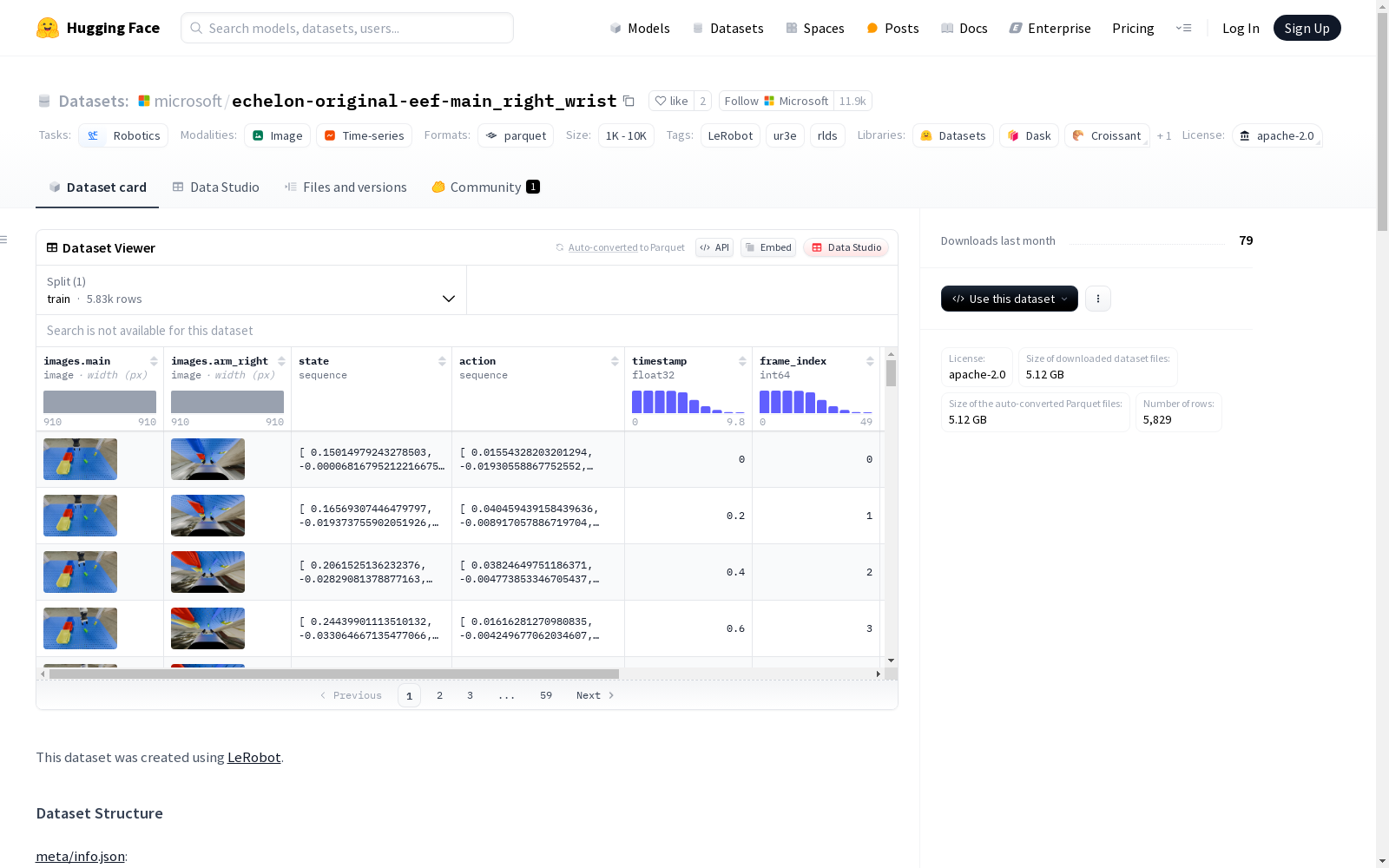
Task: Select the Datasets library tag
Action: [953, 135]
